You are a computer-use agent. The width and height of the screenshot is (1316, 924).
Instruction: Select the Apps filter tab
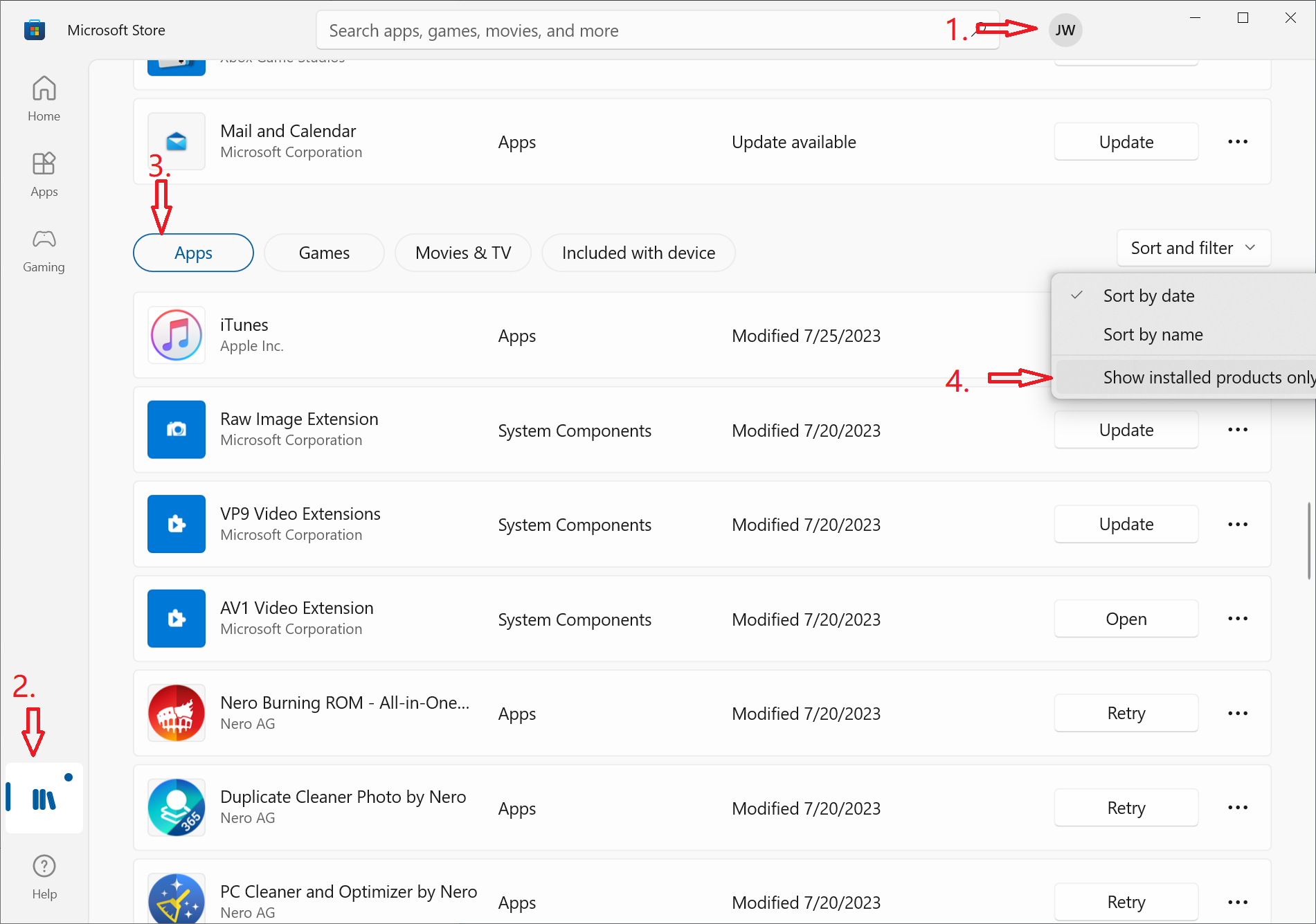tap(193, 253)
